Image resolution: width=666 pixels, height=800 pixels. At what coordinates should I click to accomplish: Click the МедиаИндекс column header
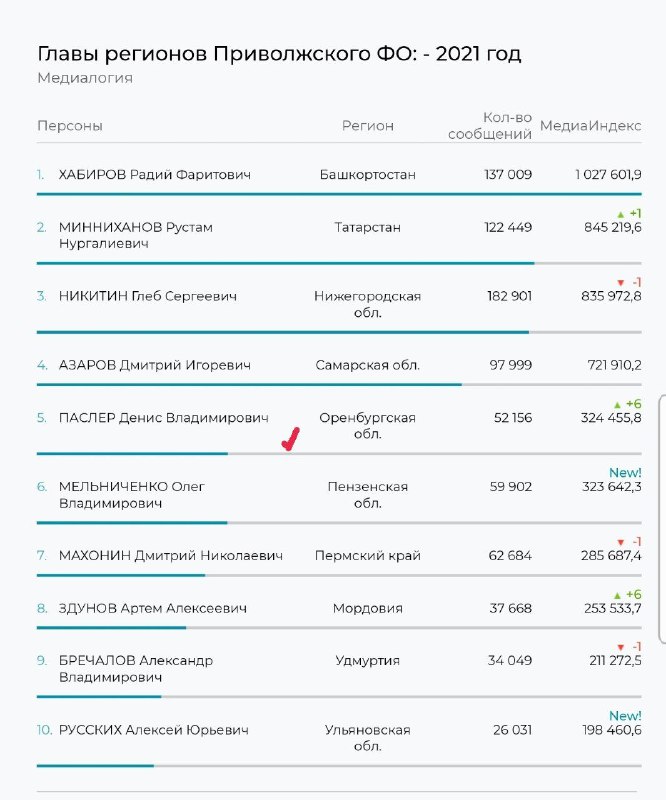(x=590, y=126)
